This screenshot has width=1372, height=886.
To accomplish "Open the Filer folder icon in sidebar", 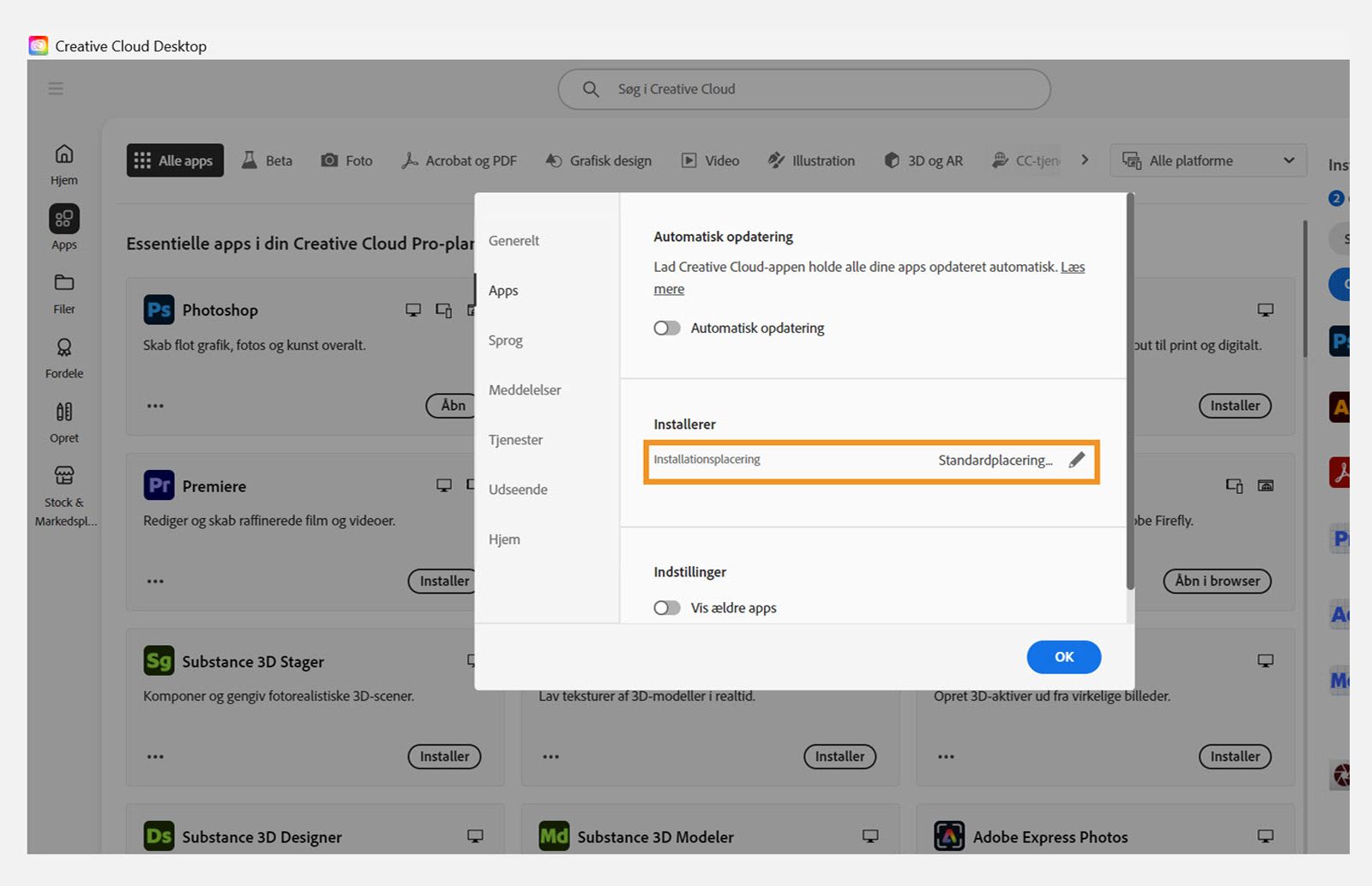I will [x=64, y=283].
